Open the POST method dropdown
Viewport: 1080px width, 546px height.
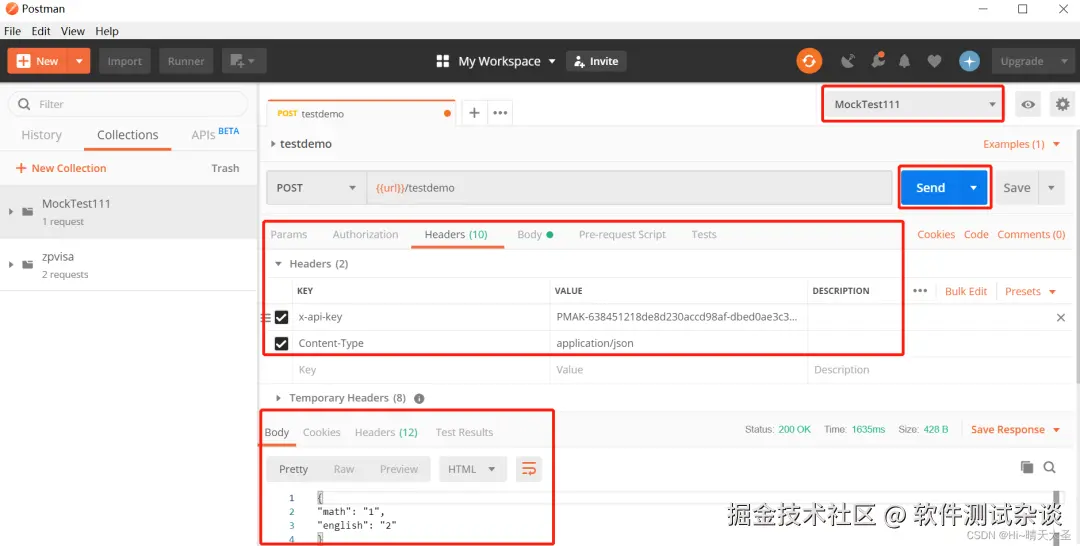316,188
